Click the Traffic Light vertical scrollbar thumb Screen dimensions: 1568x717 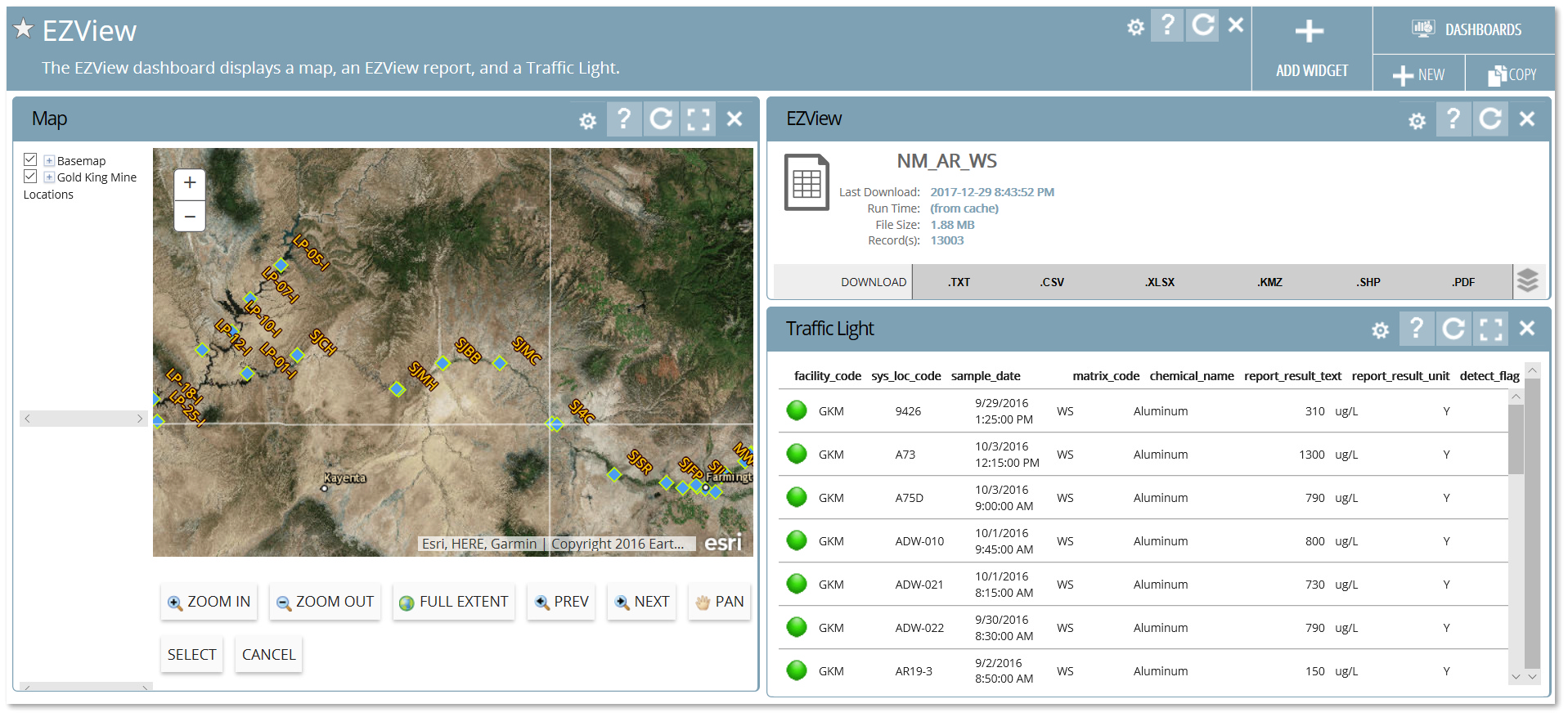1516,439
